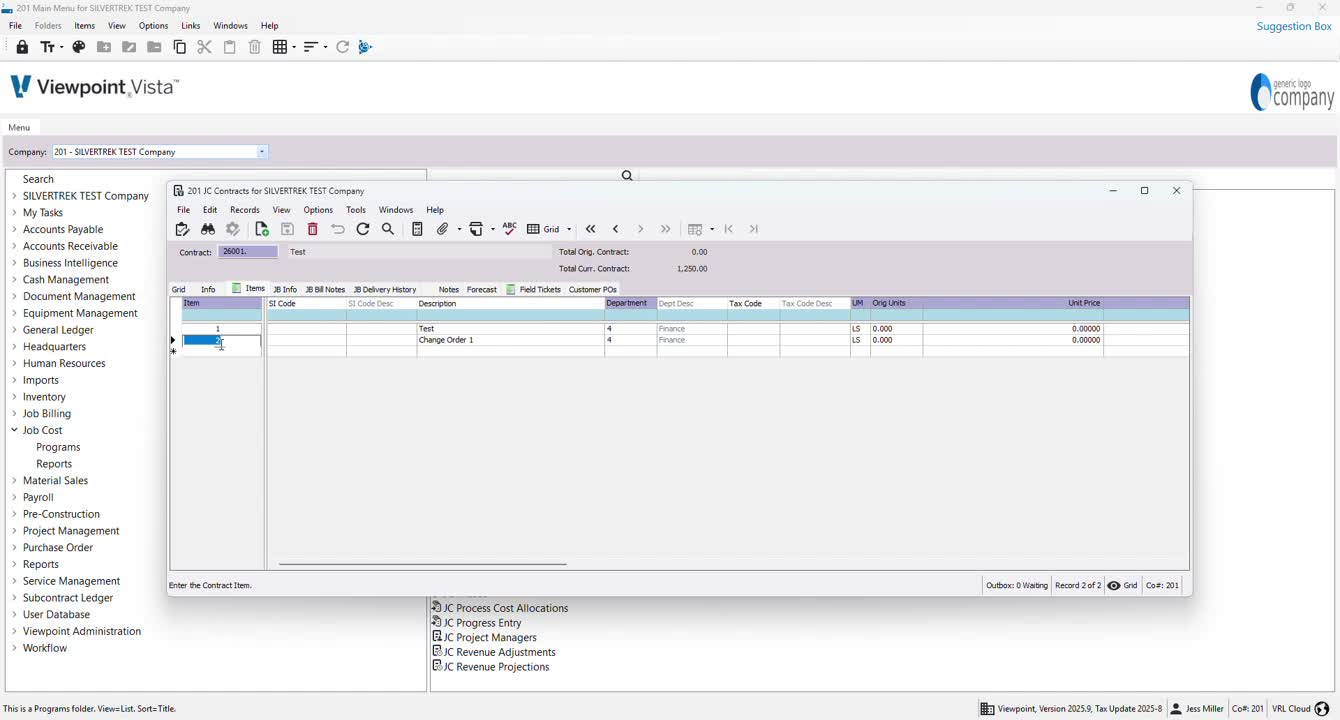Click the blue globe icon in main toolbar
The width and height of the screenshot is (1340, 720).
[x=365, y=47]
